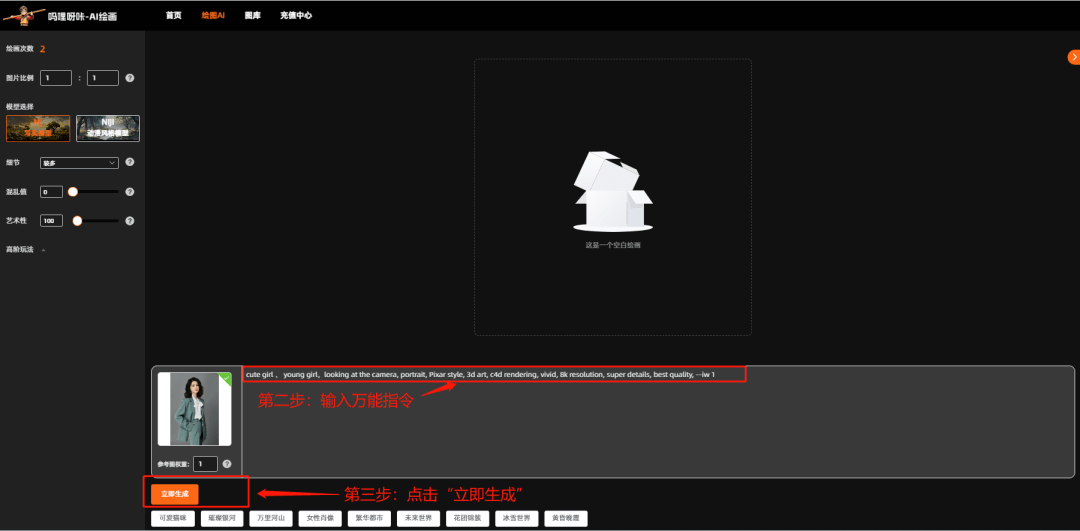The image size is (1080, 531).
Task: Click the 绘画次数 count value 2
Action: pos(43,49)
